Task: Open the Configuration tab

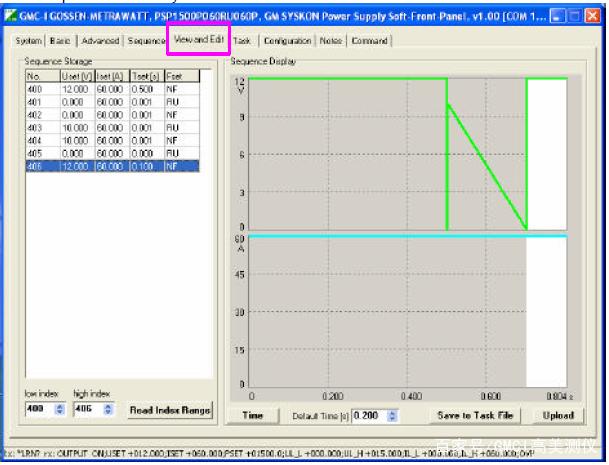Action: pyautogui.click(x=287, y=40)
